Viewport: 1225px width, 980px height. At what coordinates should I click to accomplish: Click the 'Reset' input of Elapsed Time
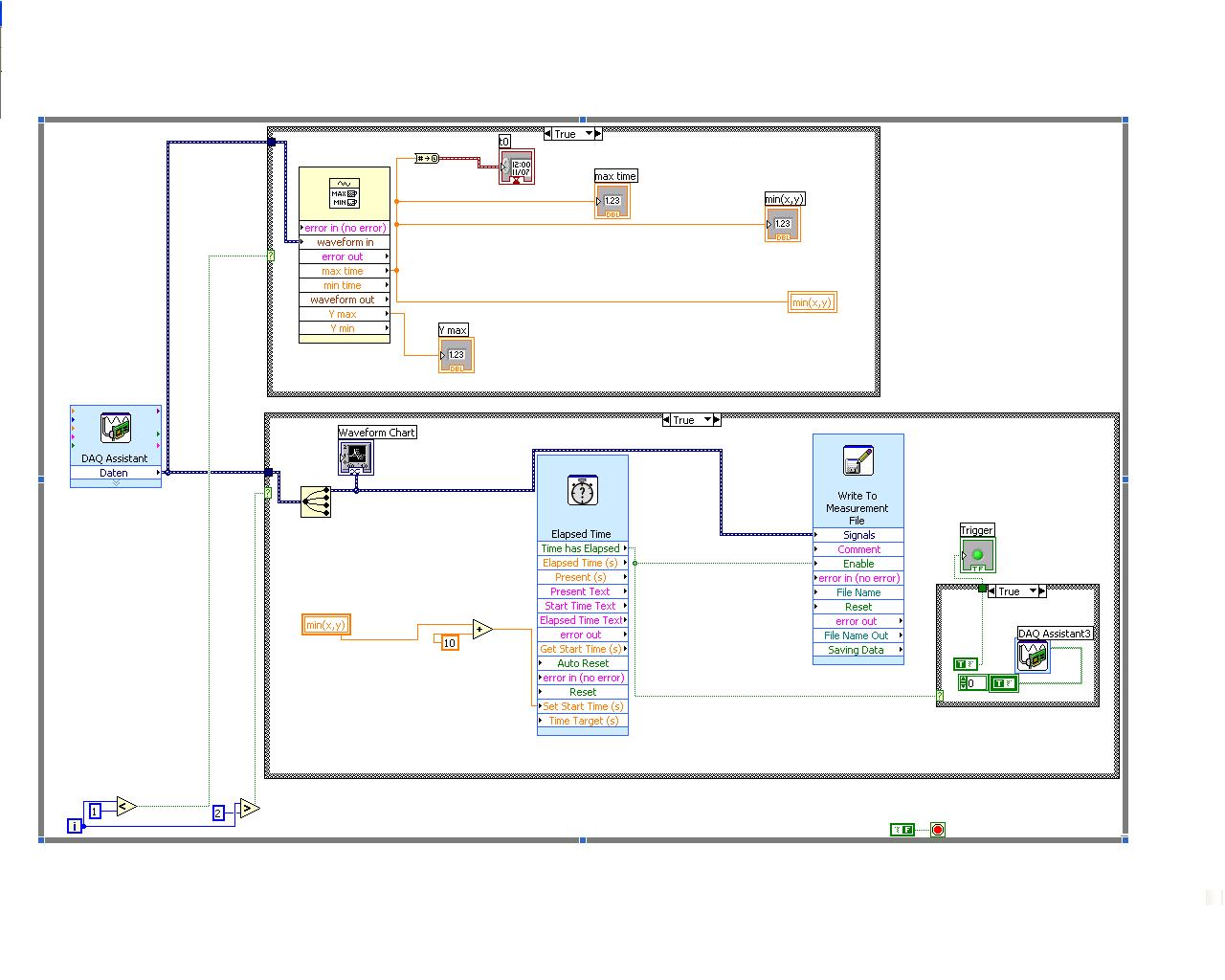point(583,692)
